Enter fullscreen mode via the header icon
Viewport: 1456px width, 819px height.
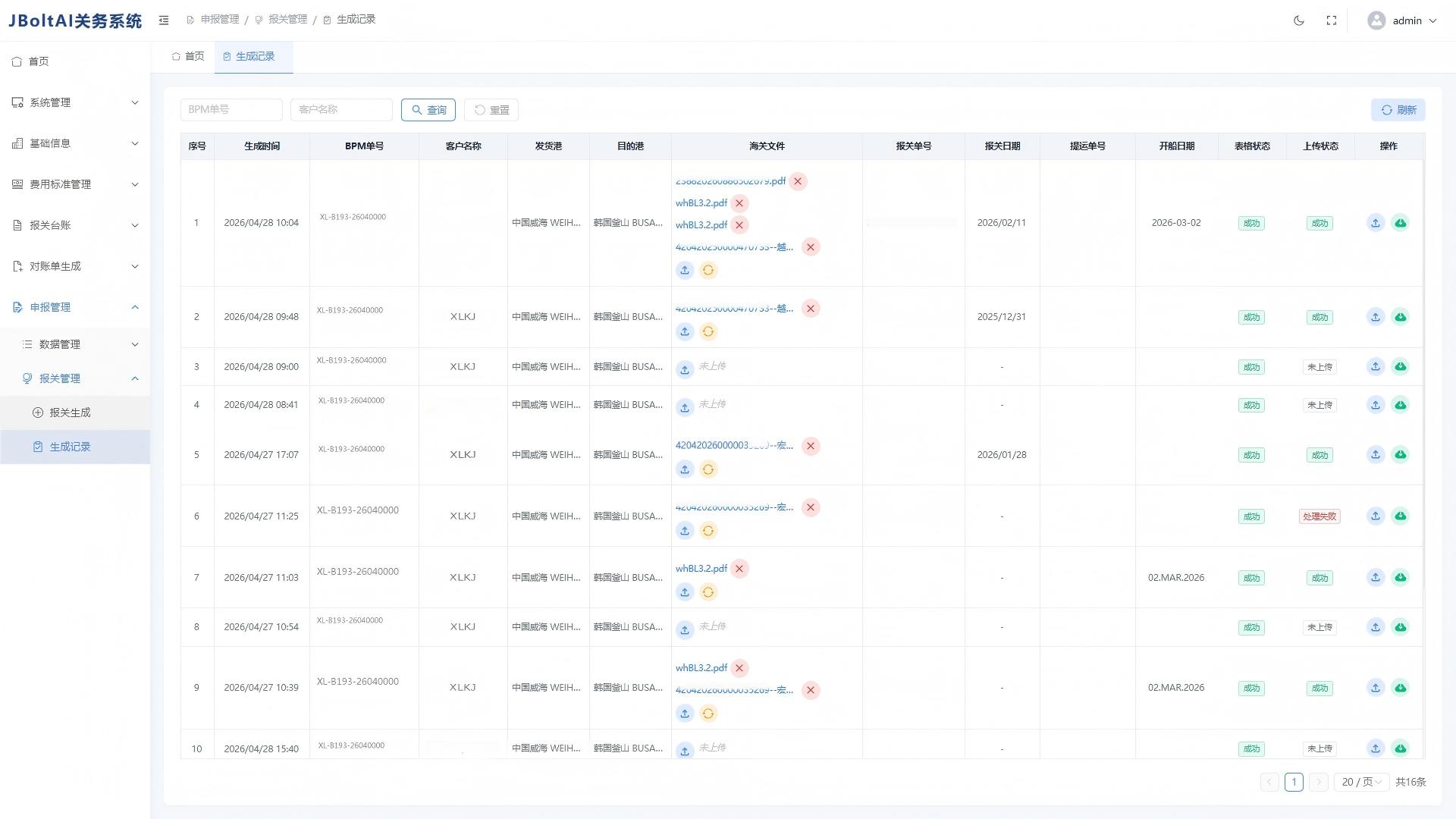coord(1331,20)
